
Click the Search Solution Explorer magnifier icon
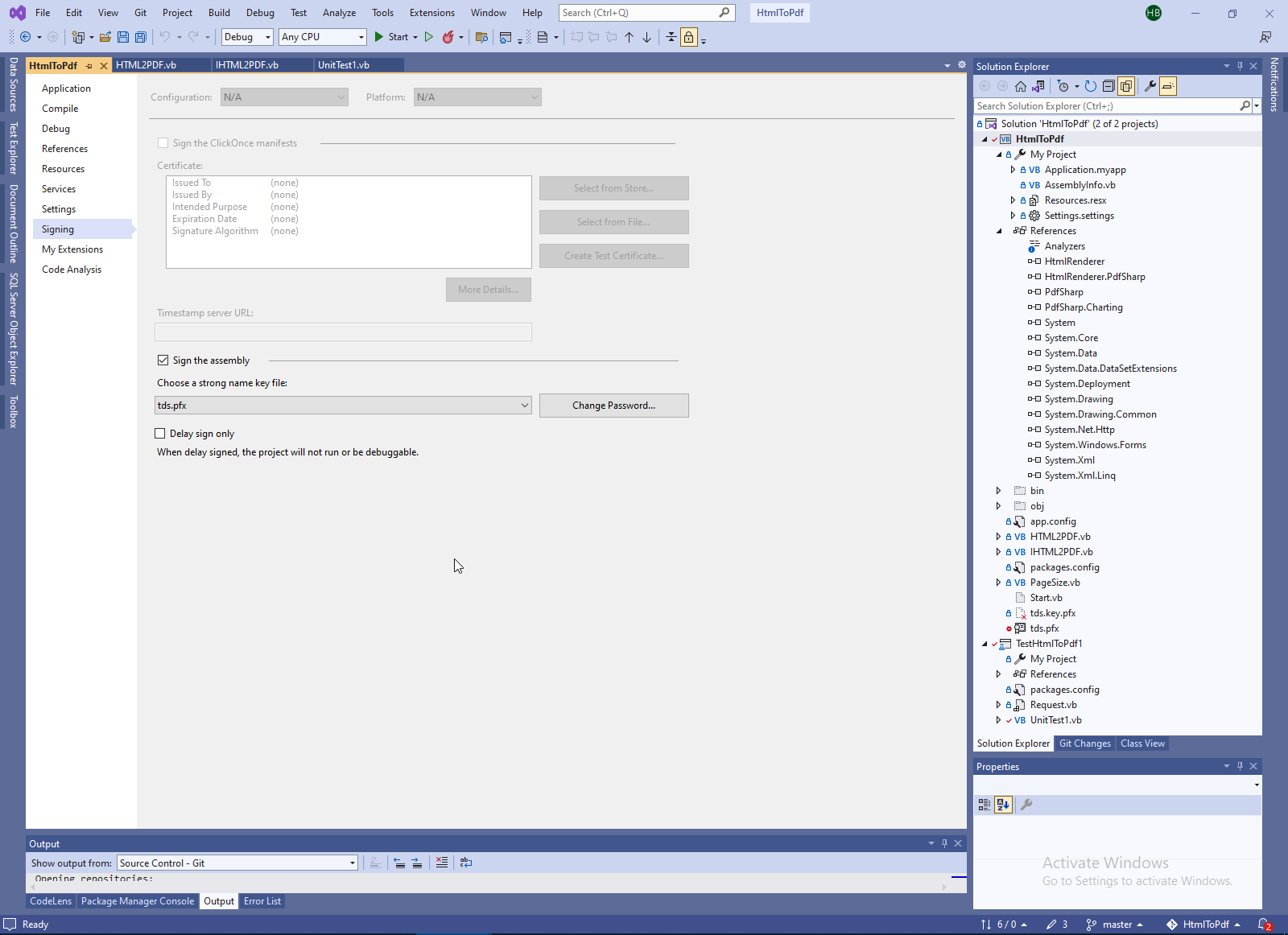point(1245,106)
